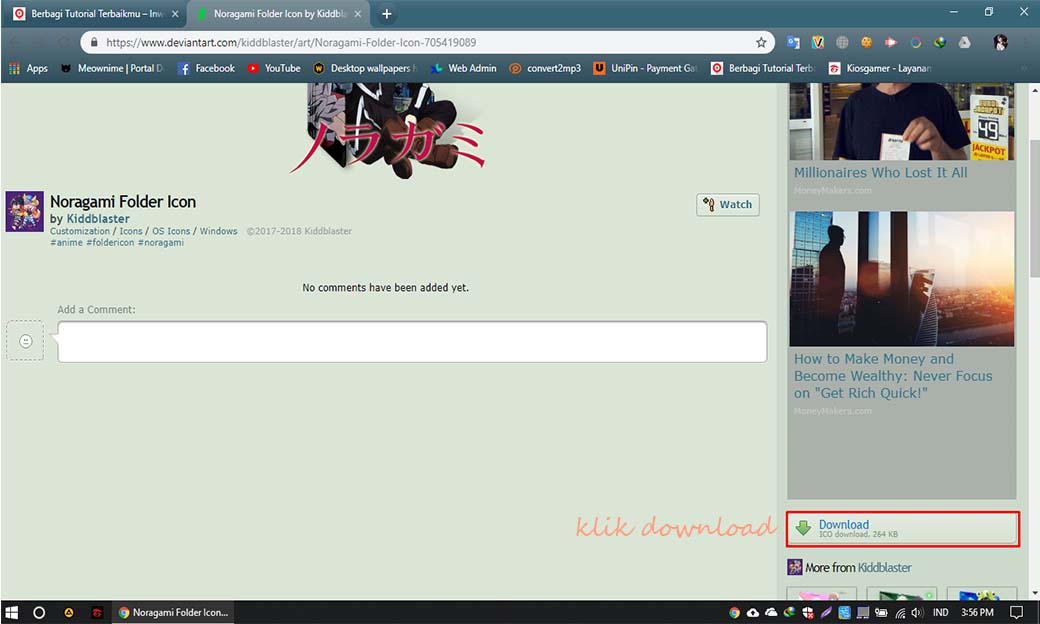Select the Noragami Folder Icon tab
This screenshot has width=1040, height=624.
point(279,14)
